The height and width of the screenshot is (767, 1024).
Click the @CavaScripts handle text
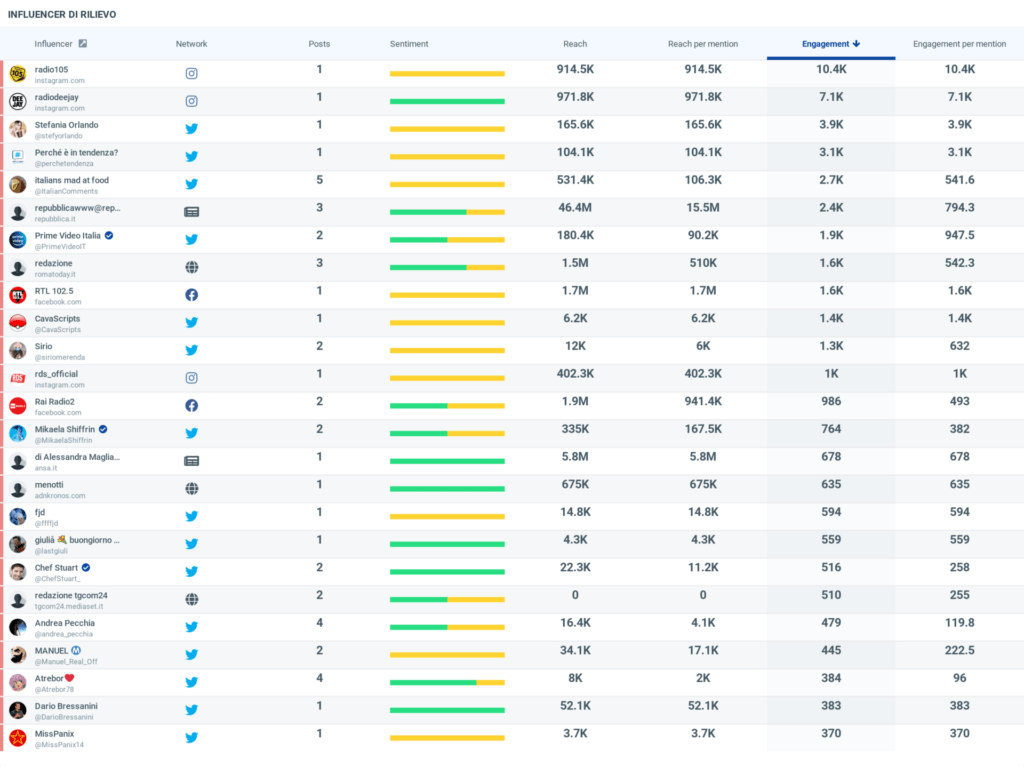[57, 330]
